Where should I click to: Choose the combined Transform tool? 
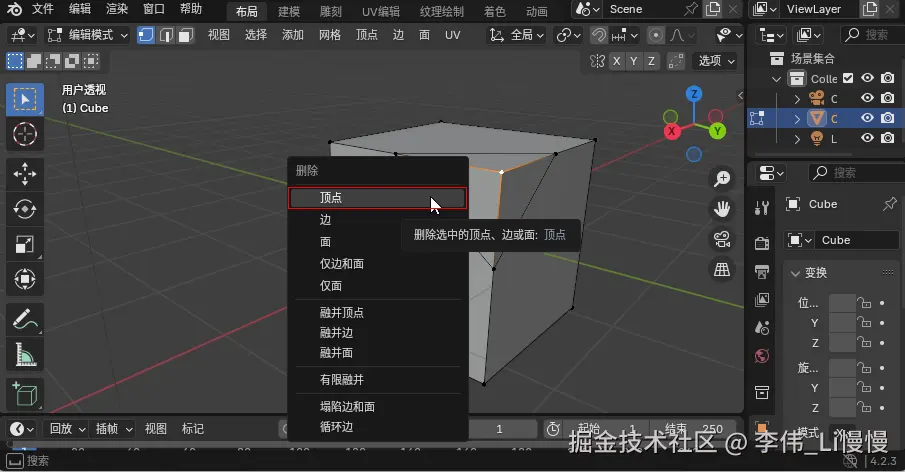[24, 279]
